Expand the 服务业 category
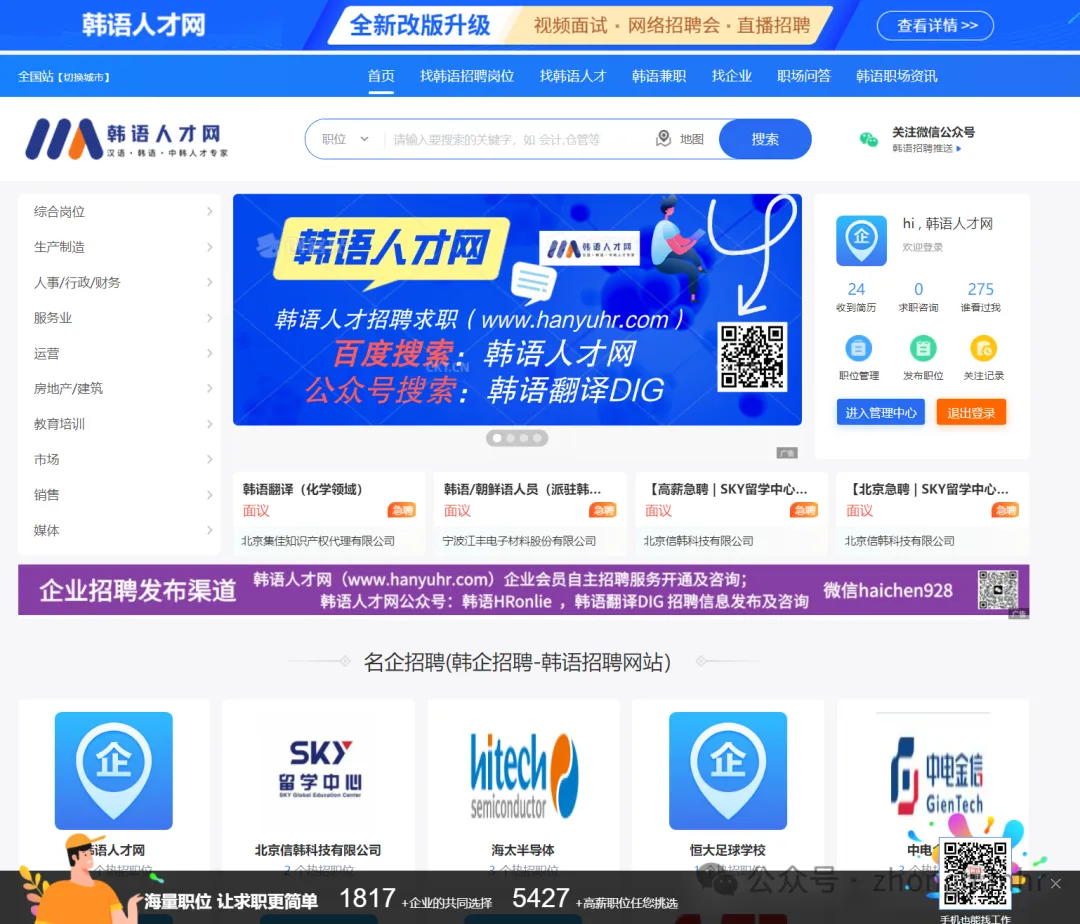The image size is (1080, 924). click(120, 317)
